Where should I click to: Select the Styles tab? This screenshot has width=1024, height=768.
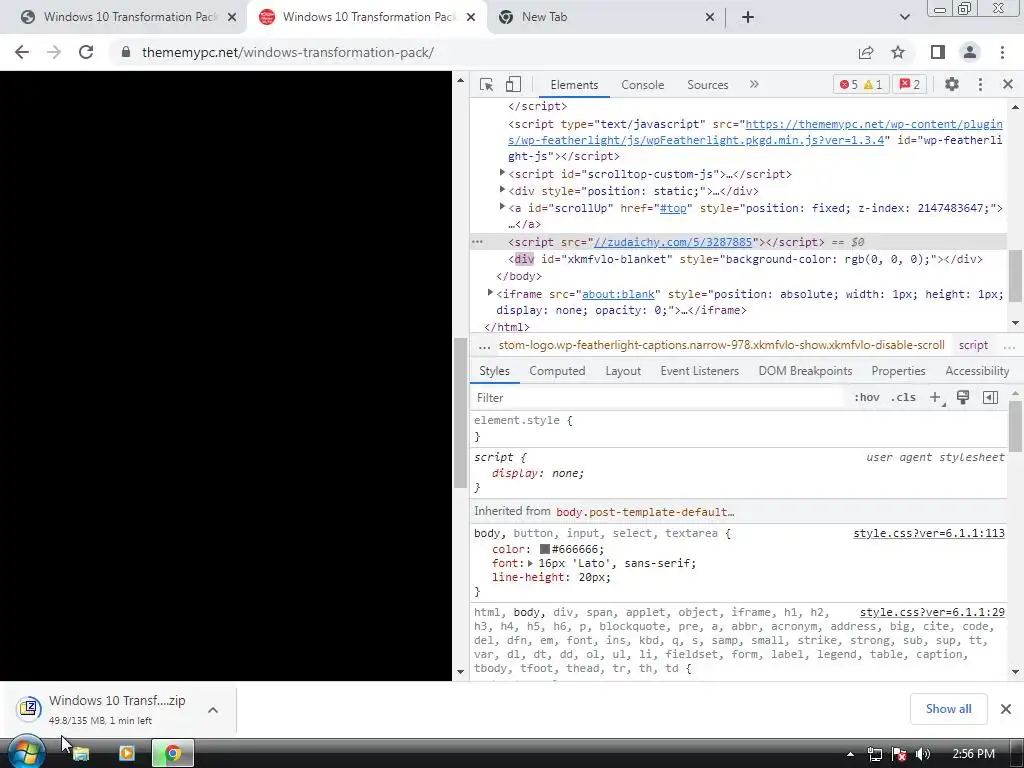click(x=494, y=371)
